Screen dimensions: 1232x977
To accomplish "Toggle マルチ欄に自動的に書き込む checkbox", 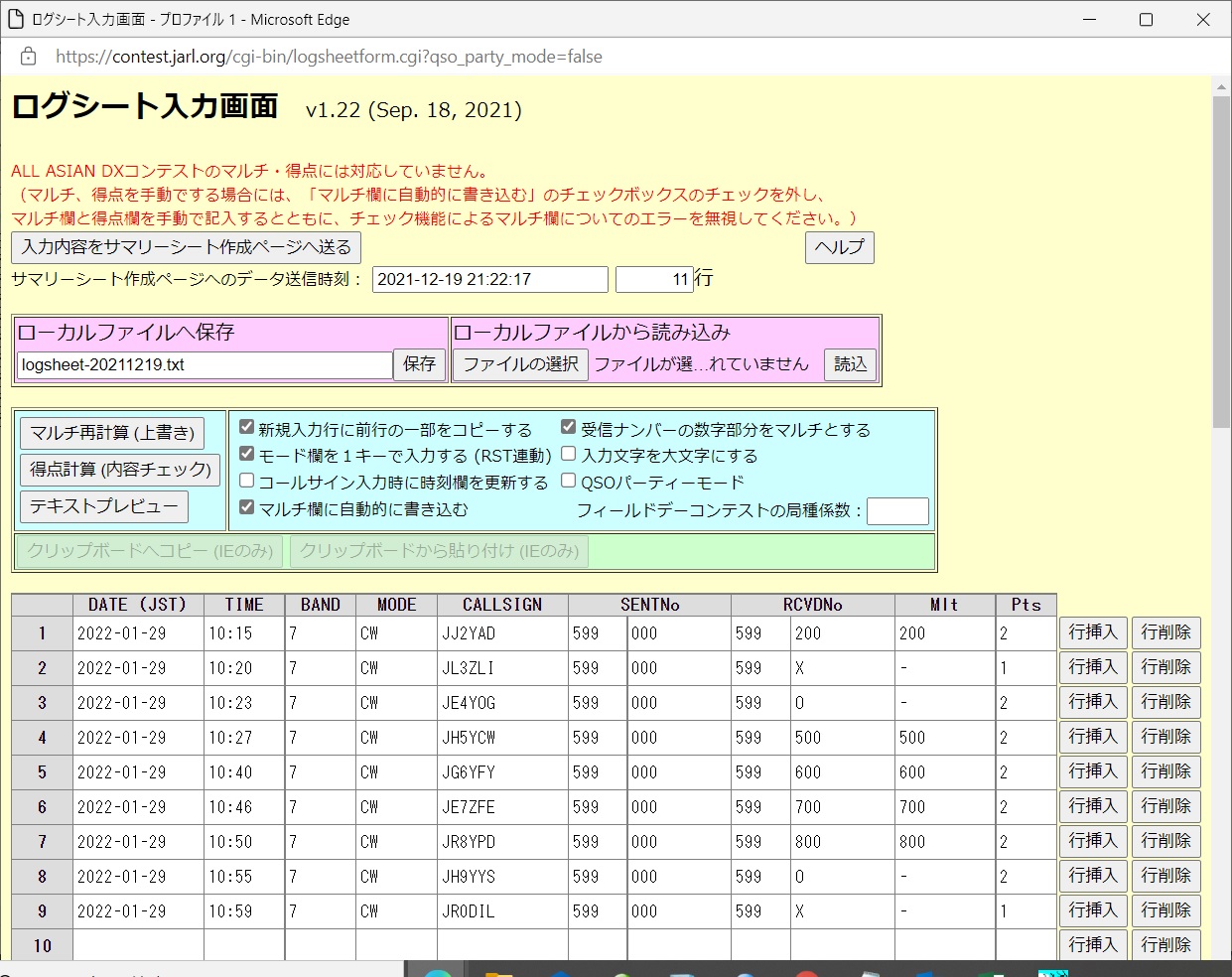I will click(x=247, y=507).
